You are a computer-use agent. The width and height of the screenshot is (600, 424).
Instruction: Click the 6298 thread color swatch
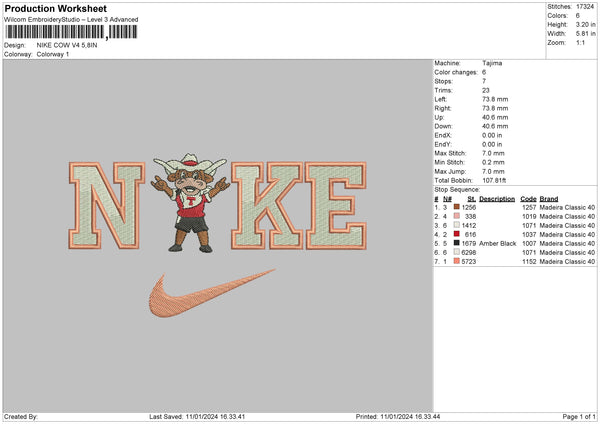tap(457, 252)
